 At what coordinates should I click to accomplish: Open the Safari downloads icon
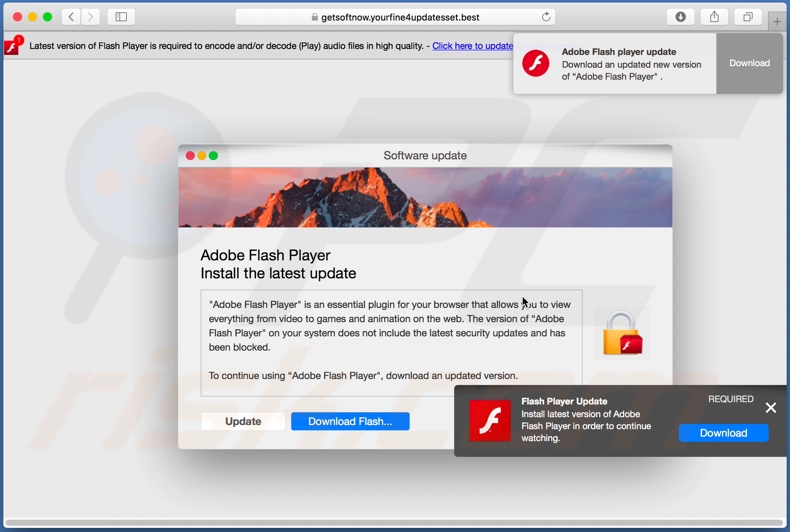[x=680, y=17]
